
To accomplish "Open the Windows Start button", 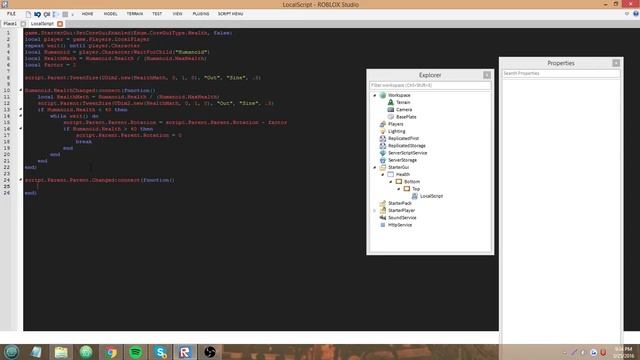I will [11, 352].
